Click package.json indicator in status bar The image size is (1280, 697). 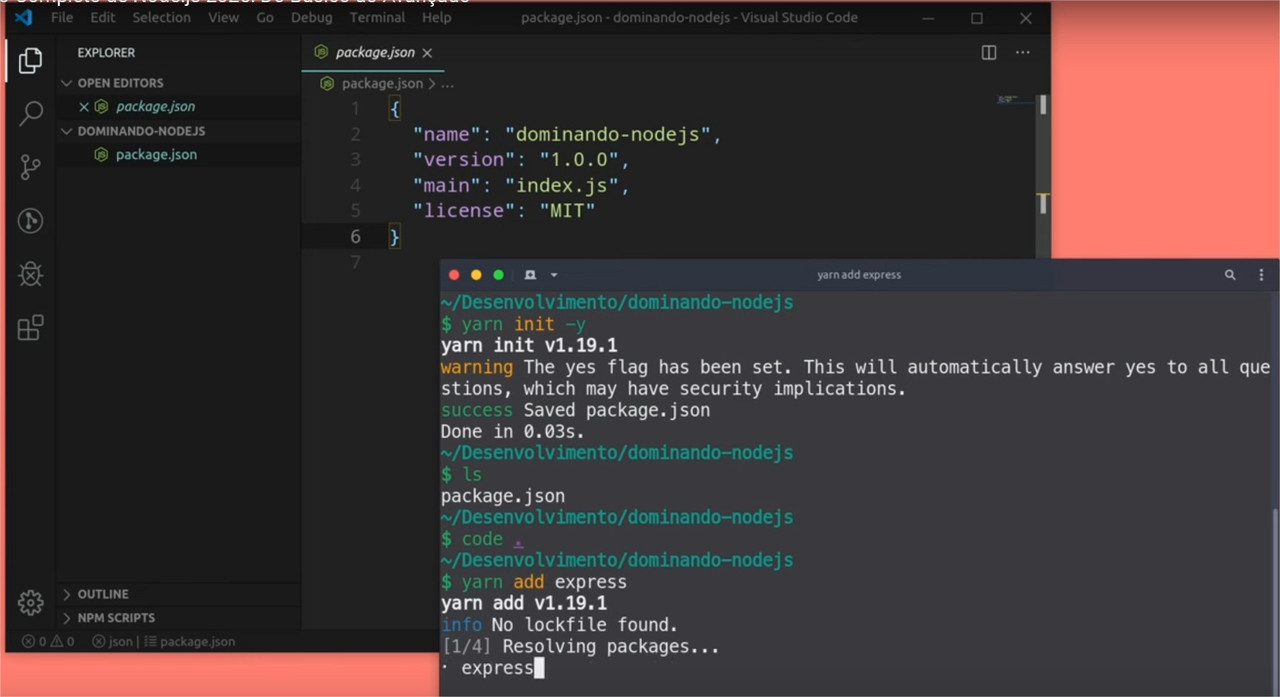(190, 641)
